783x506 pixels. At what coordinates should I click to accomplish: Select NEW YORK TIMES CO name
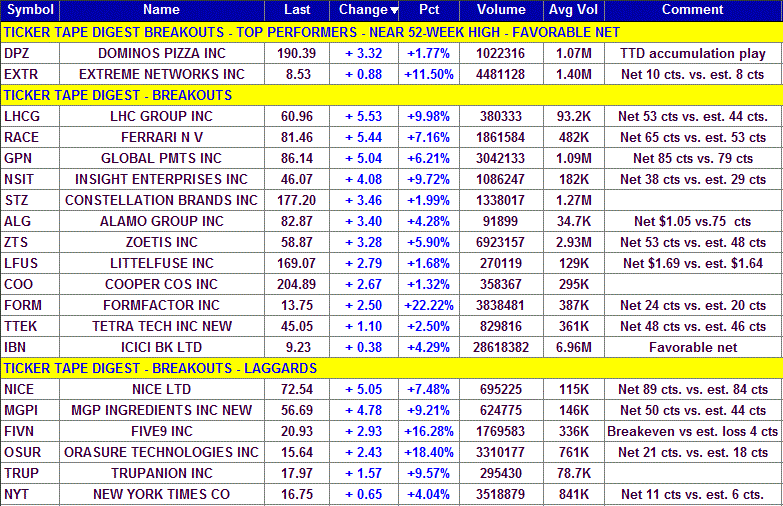point(162,494)
